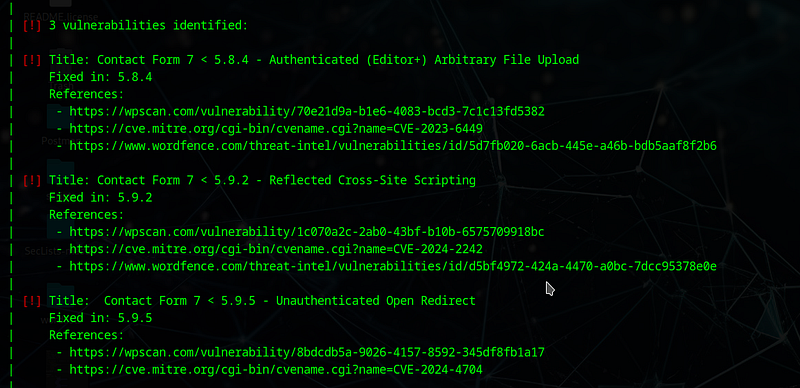Open the wpscan.com link ending in 6575709918bc
800x388 pixels.
[x=307, y=232]
